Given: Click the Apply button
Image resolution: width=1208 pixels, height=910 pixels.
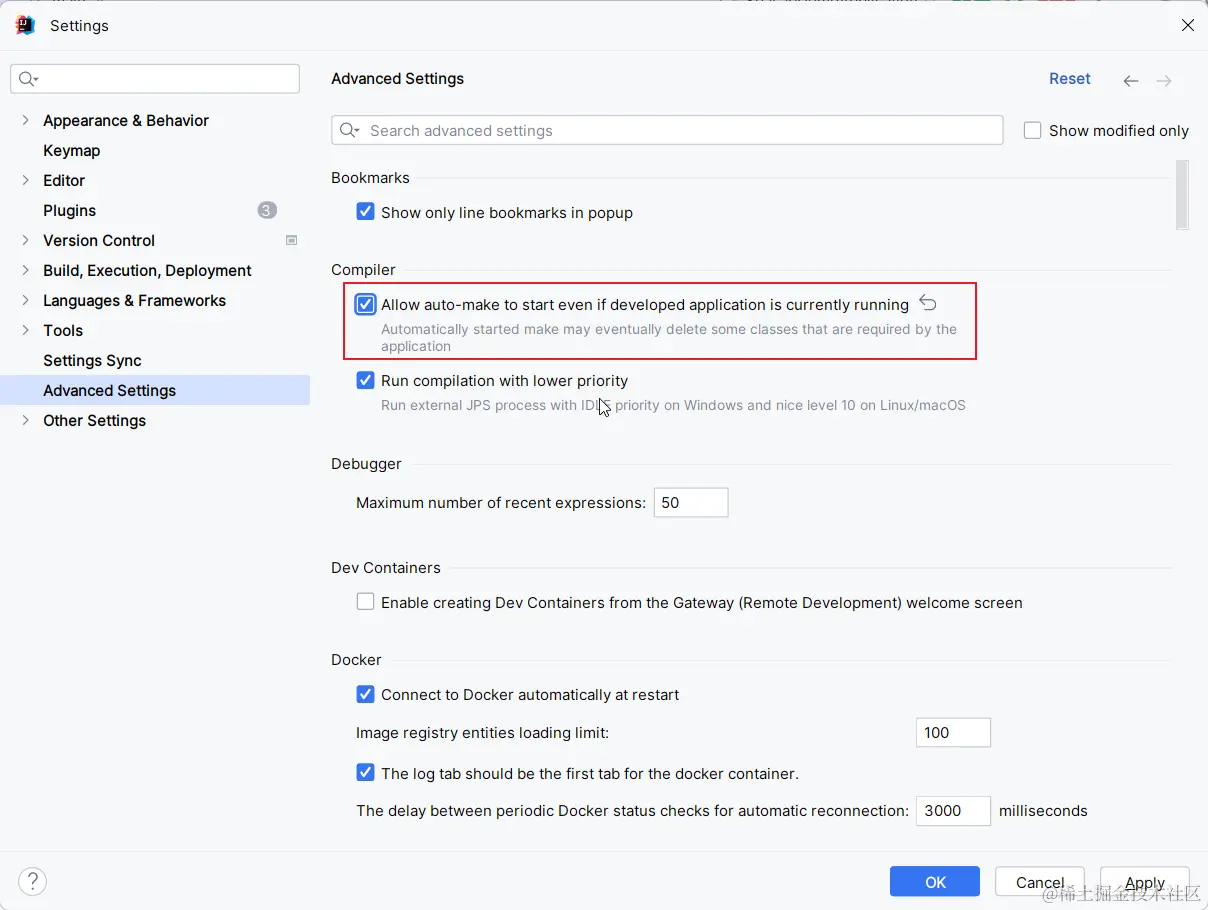Looking at the screenshot, I should tap(1145, 882).
